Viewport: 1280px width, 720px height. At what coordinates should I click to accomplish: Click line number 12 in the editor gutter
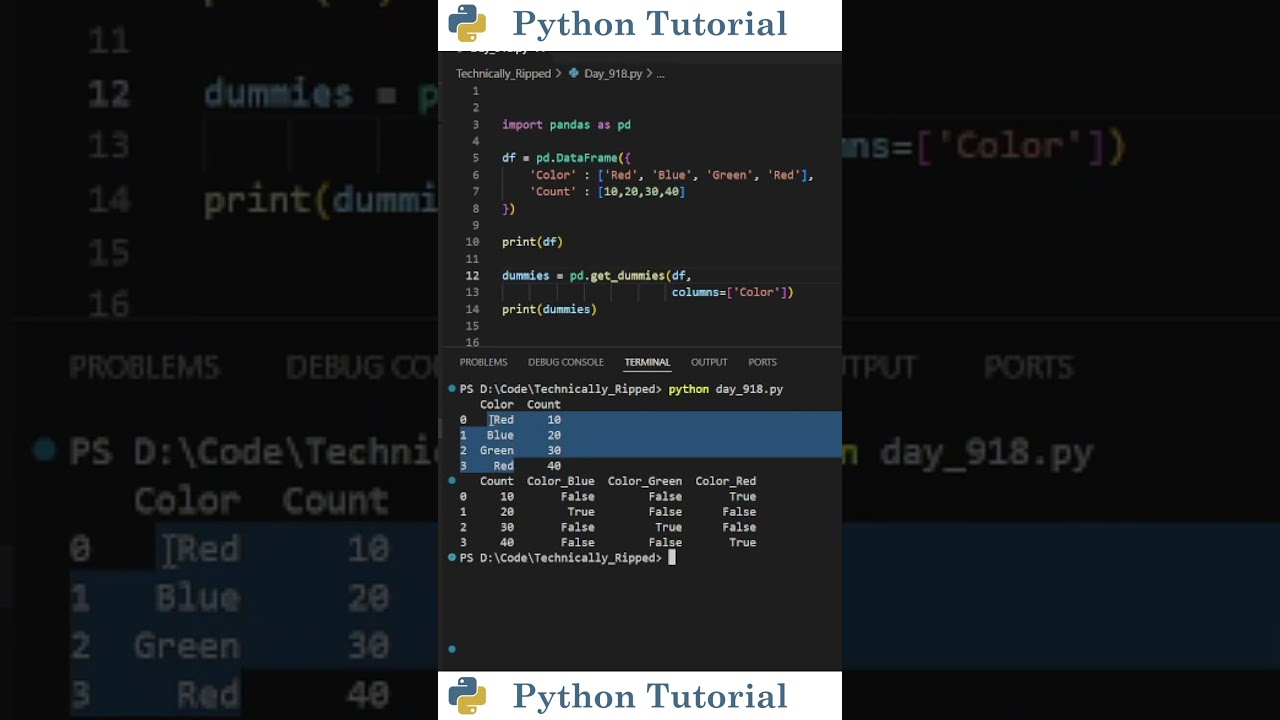pyautogui.click(x=473, y=276)
